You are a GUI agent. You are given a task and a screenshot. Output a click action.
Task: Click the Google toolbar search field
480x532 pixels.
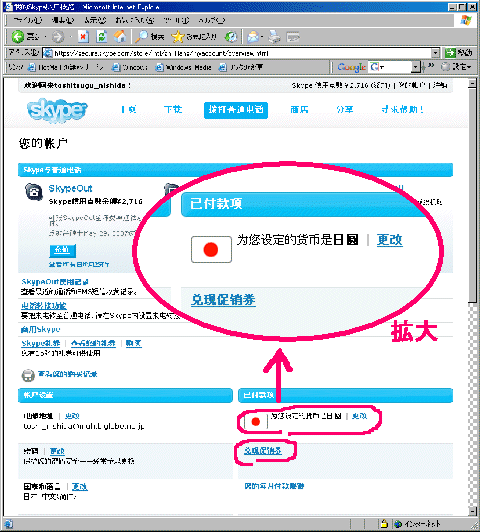[395, 67]
